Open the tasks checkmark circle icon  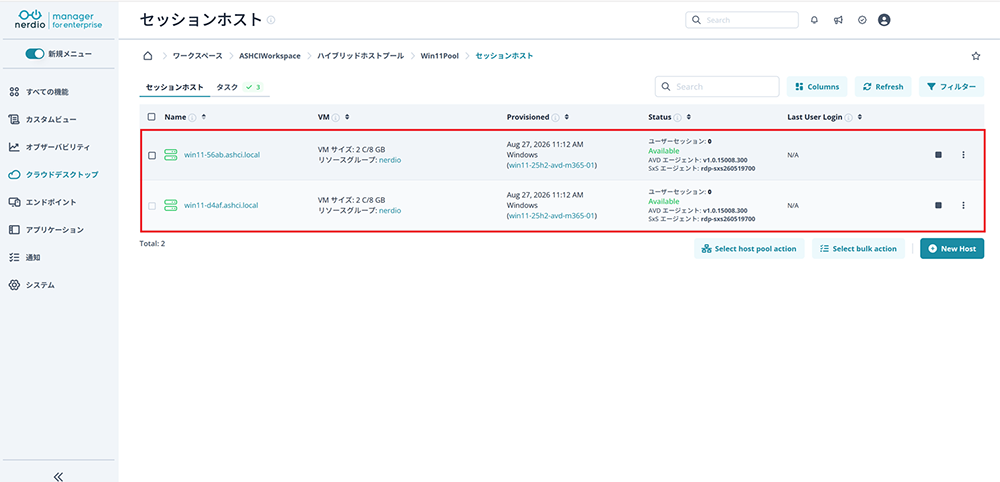[862, 20]
